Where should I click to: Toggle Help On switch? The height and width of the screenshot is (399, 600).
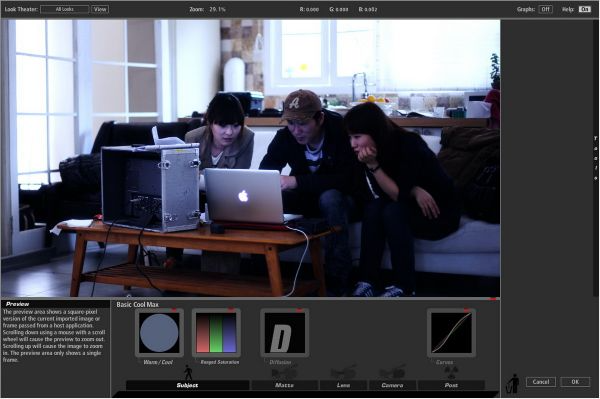click(584, 9)
